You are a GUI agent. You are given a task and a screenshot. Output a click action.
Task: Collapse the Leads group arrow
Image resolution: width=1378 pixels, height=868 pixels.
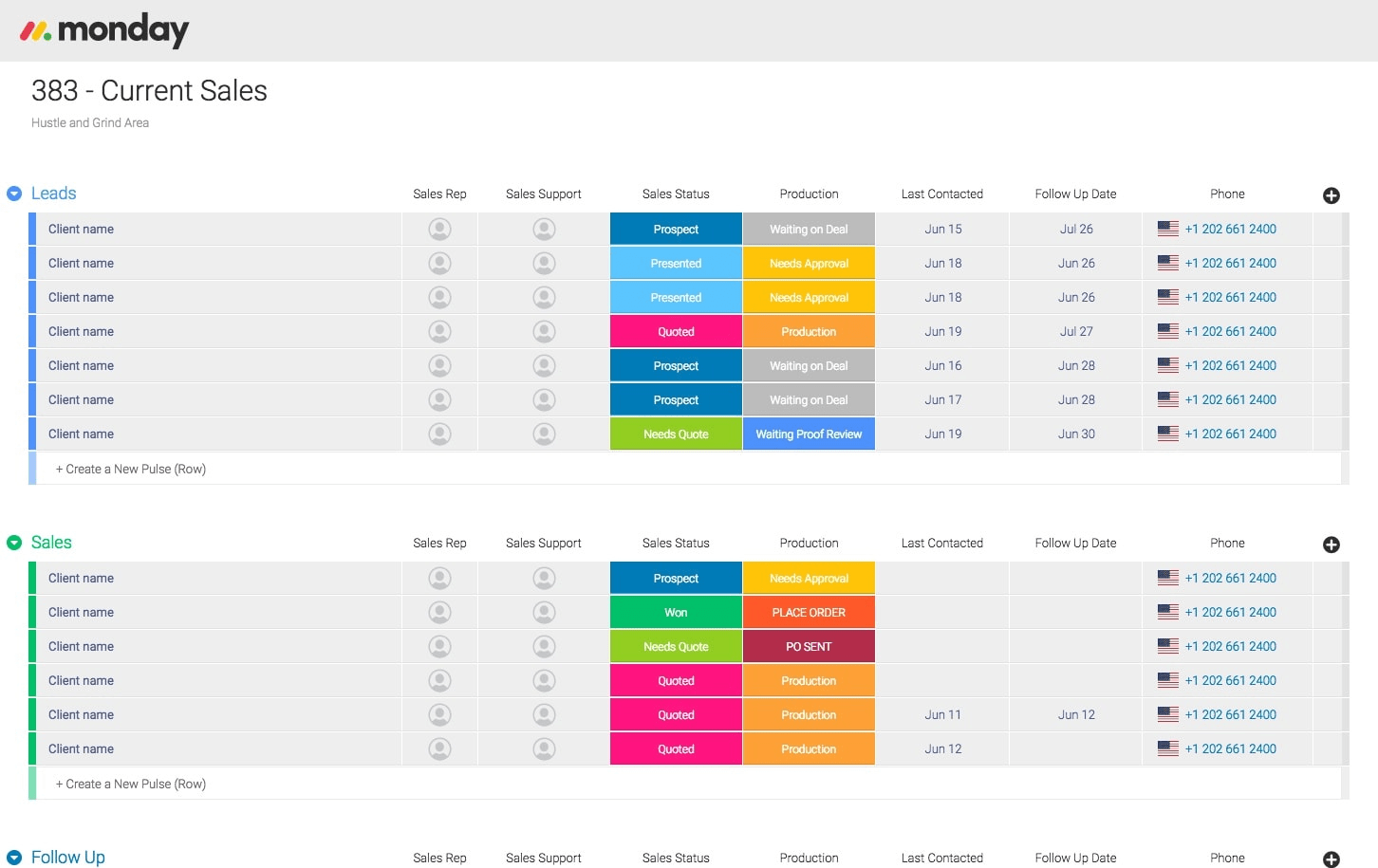14,194
